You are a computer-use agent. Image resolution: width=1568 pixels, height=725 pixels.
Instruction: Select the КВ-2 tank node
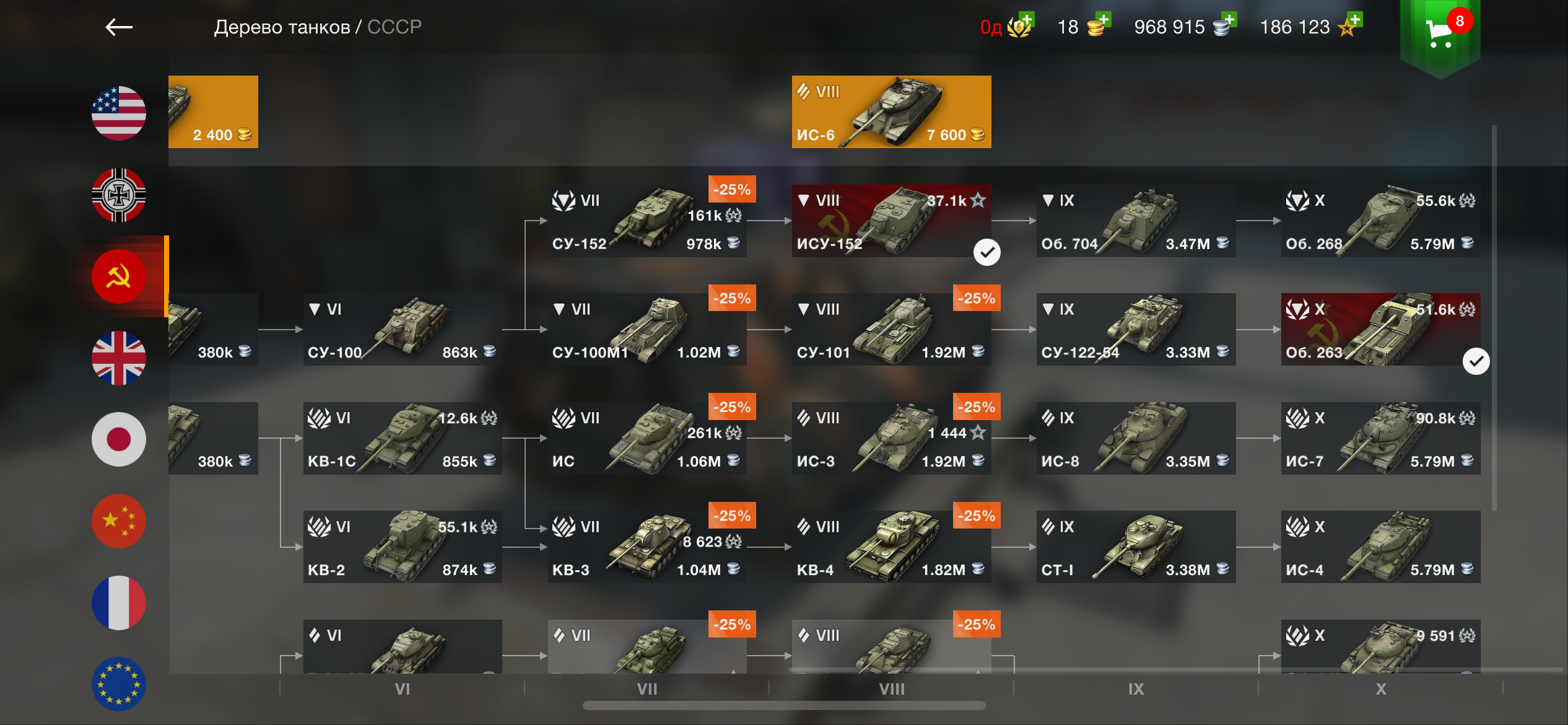pos(403,547)
